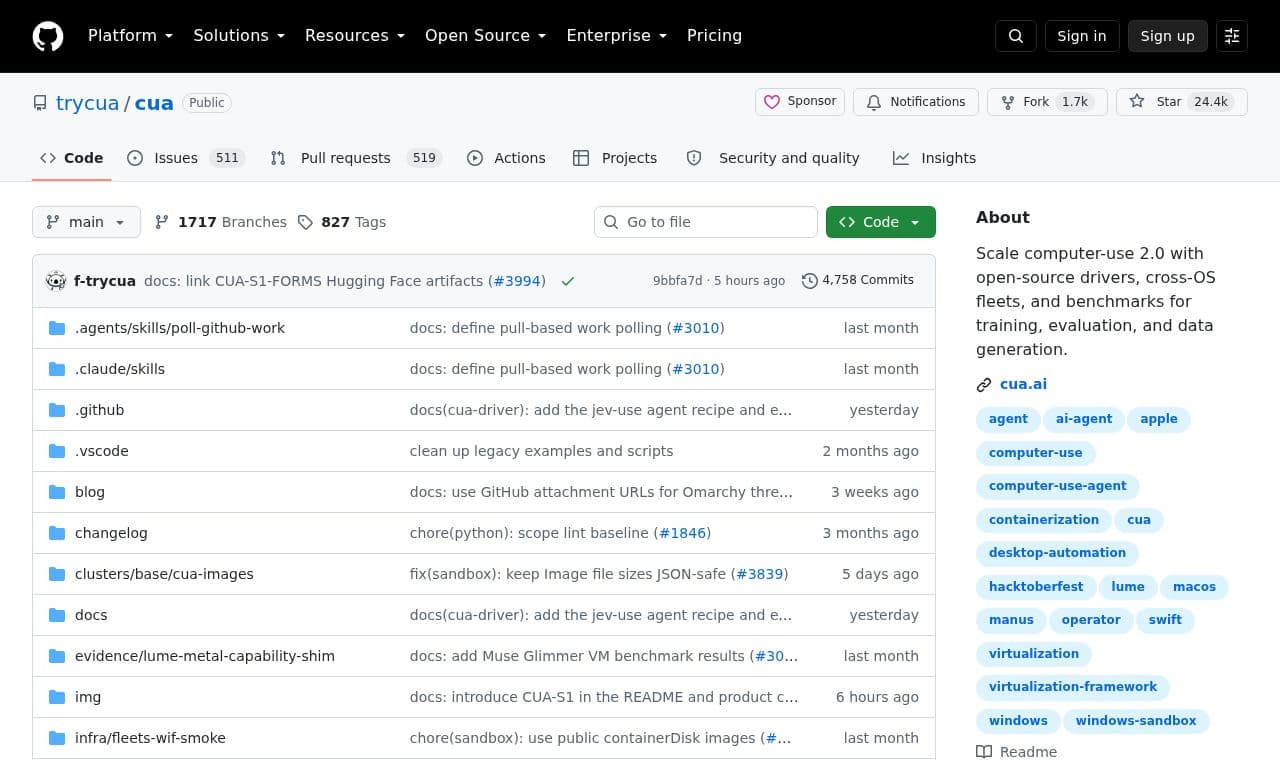Open the clusters/base/cua-images folder

pyautogui.click(x=164, y=574)
